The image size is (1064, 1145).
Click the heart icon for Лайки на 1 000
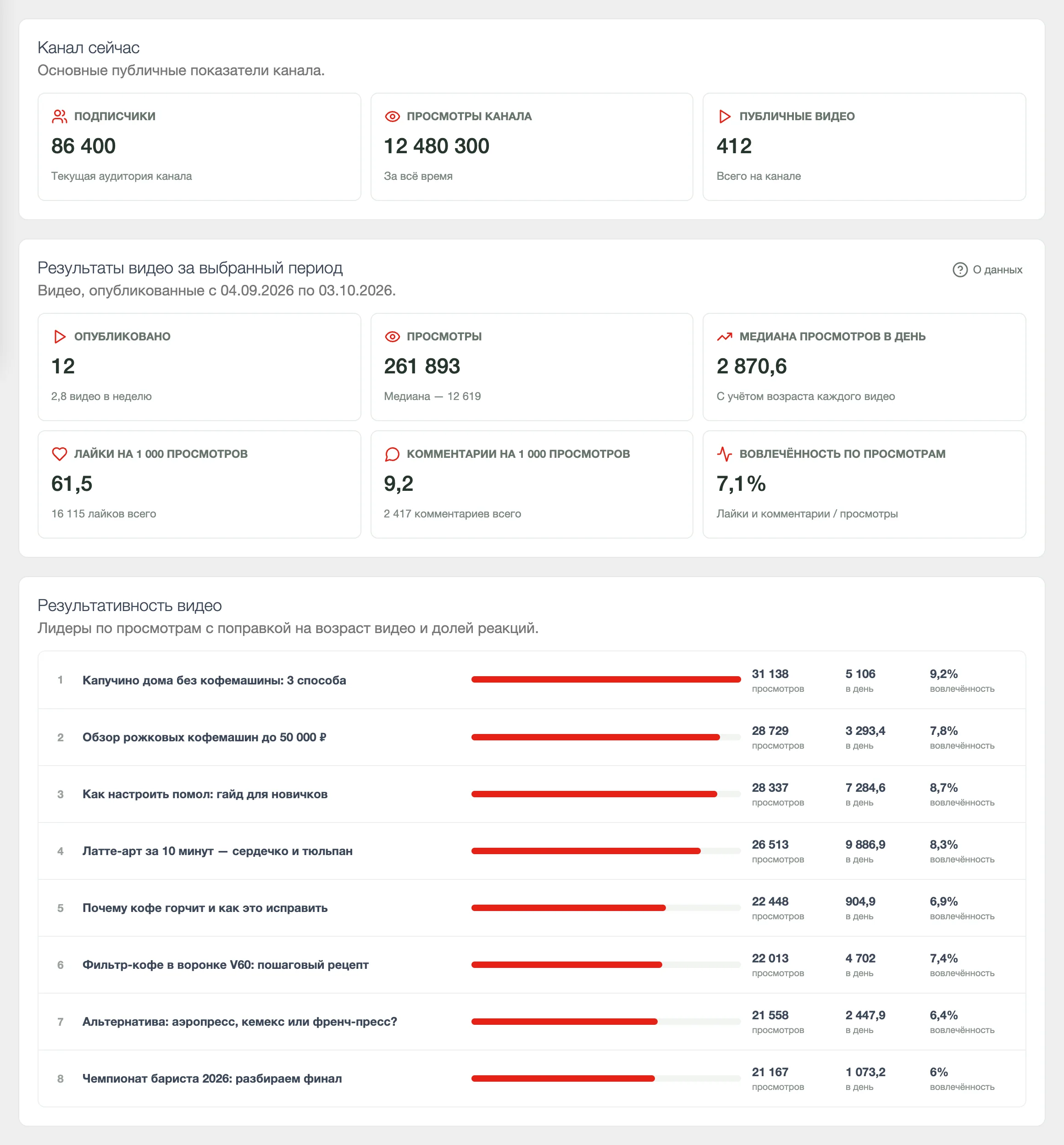click(59, 454)
